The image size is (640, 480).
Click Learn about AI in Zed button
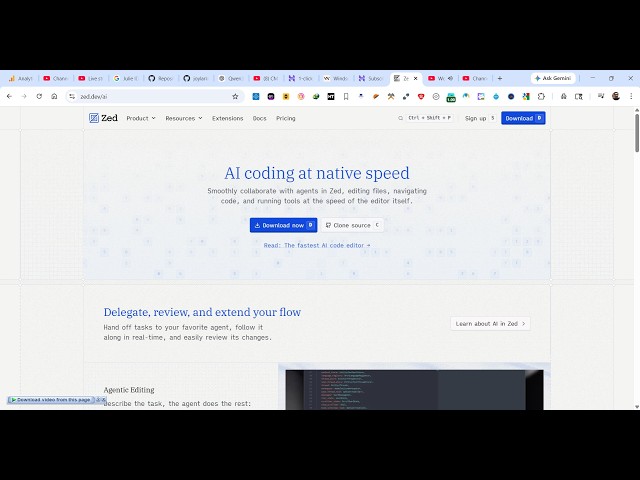point(490,323)
